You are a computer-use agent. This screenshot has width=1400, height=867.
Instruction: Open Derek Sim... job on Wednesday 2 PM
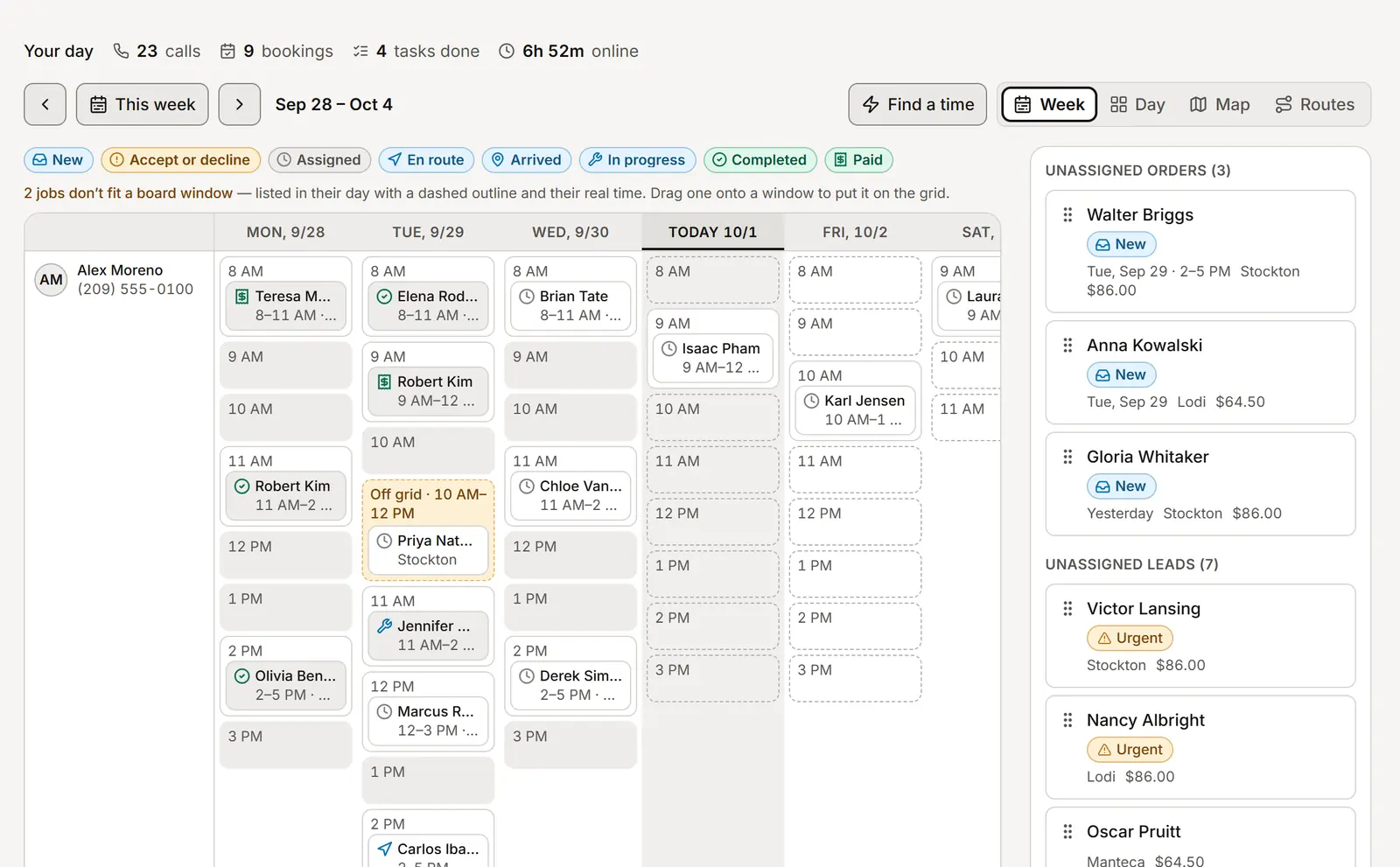[x=570, y=685]
